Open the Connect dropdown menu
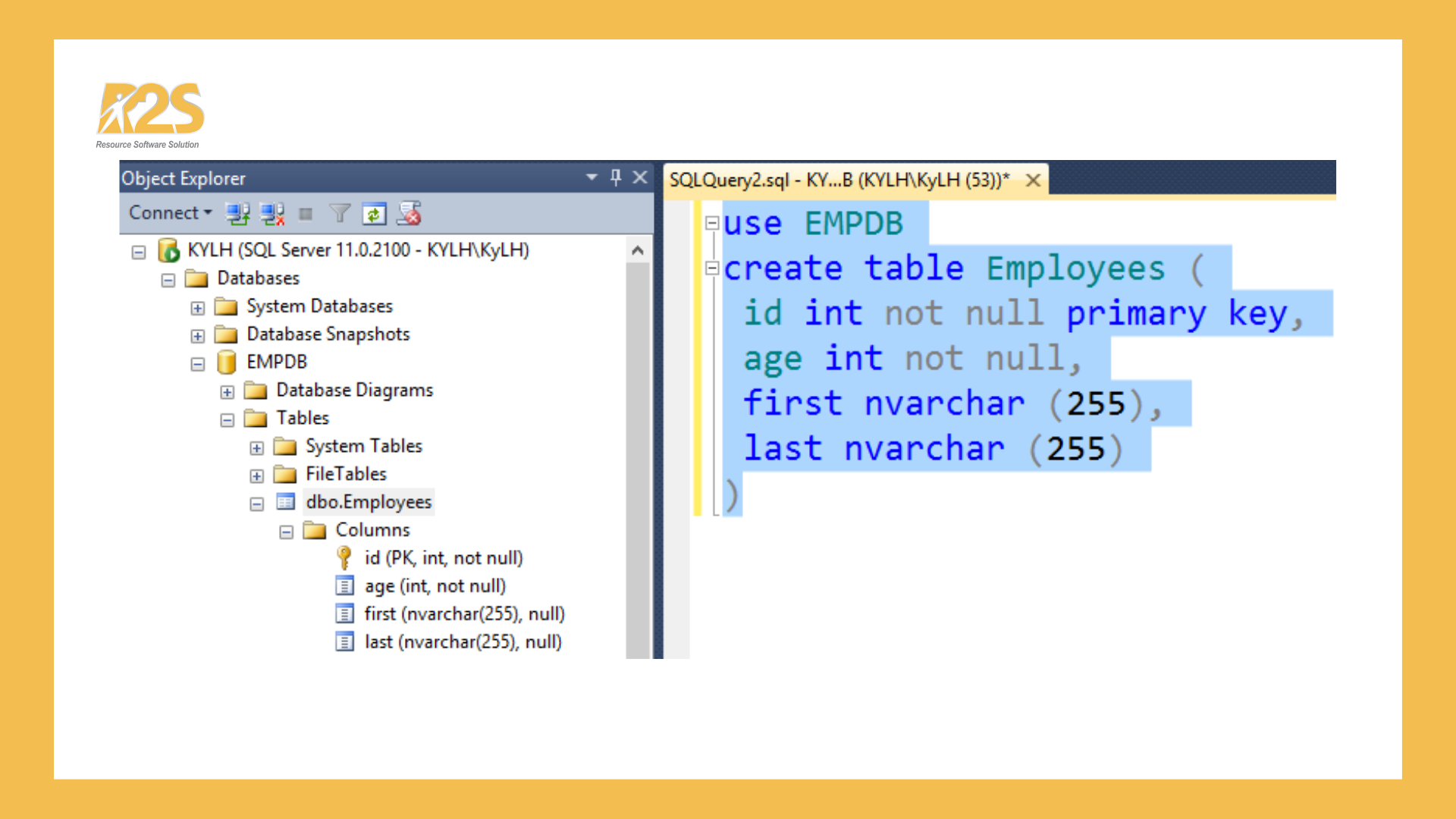The height and width of the screenshot is (819, 1456). pyautogui.click(x=168, y=213)
